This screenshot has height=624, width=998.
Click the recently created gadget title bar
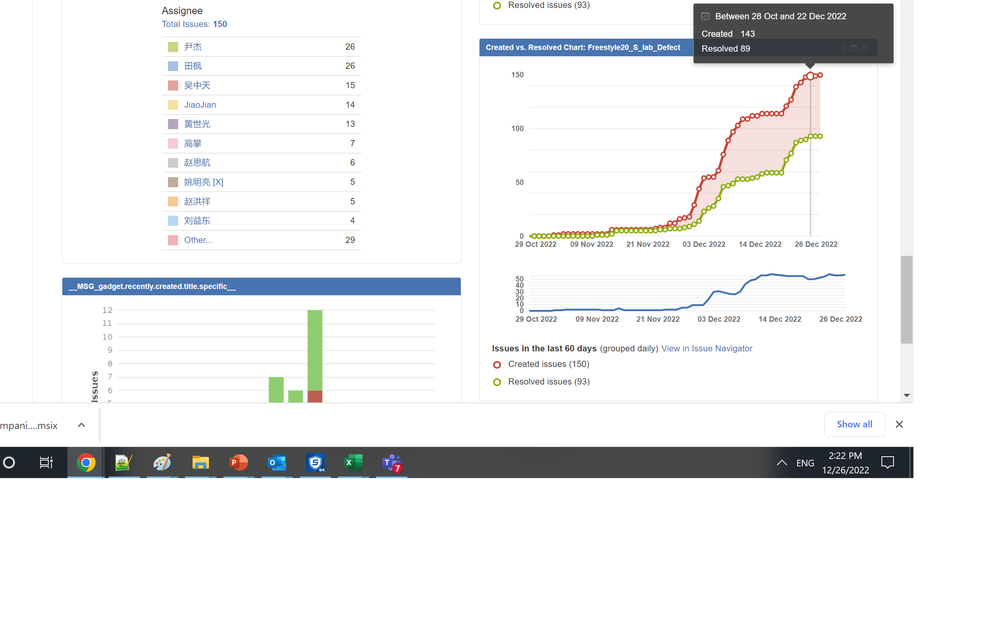coord(261,287)
